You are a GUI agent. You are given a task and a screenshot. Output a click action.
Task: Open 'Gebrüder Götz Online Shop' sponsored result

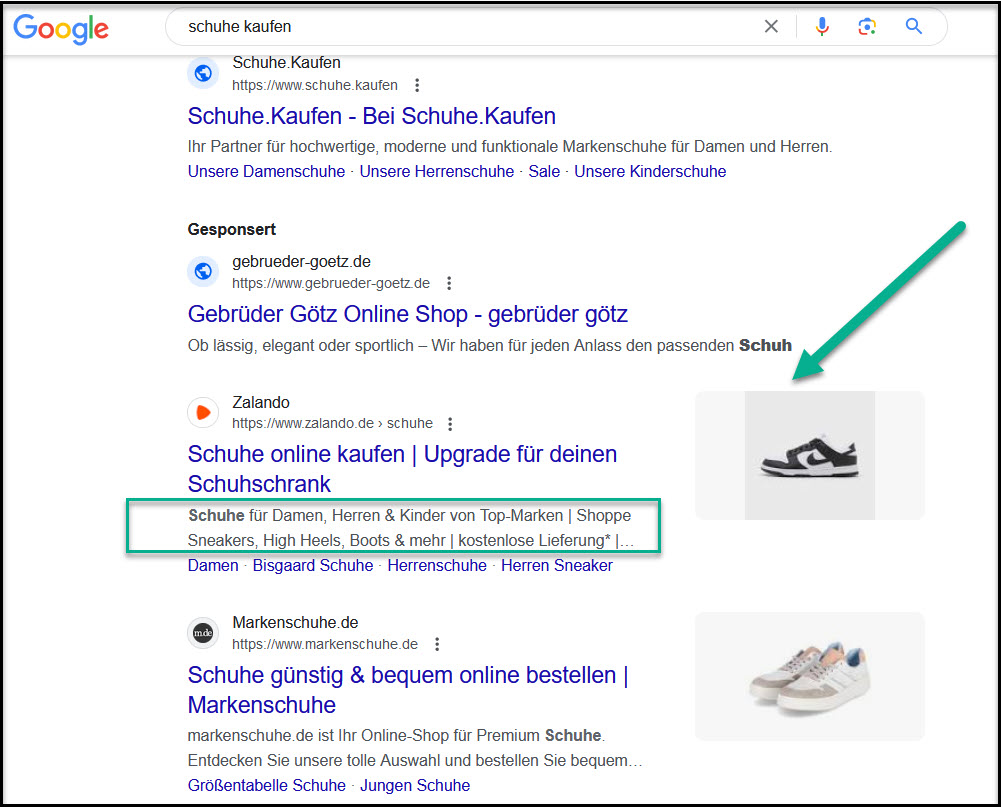pyautogui.click(x=407, y=314)
